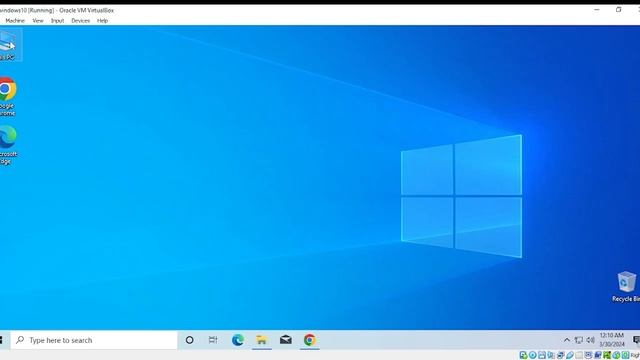
Task: Open the Mail app from taskbar
Action: point(286,340)
